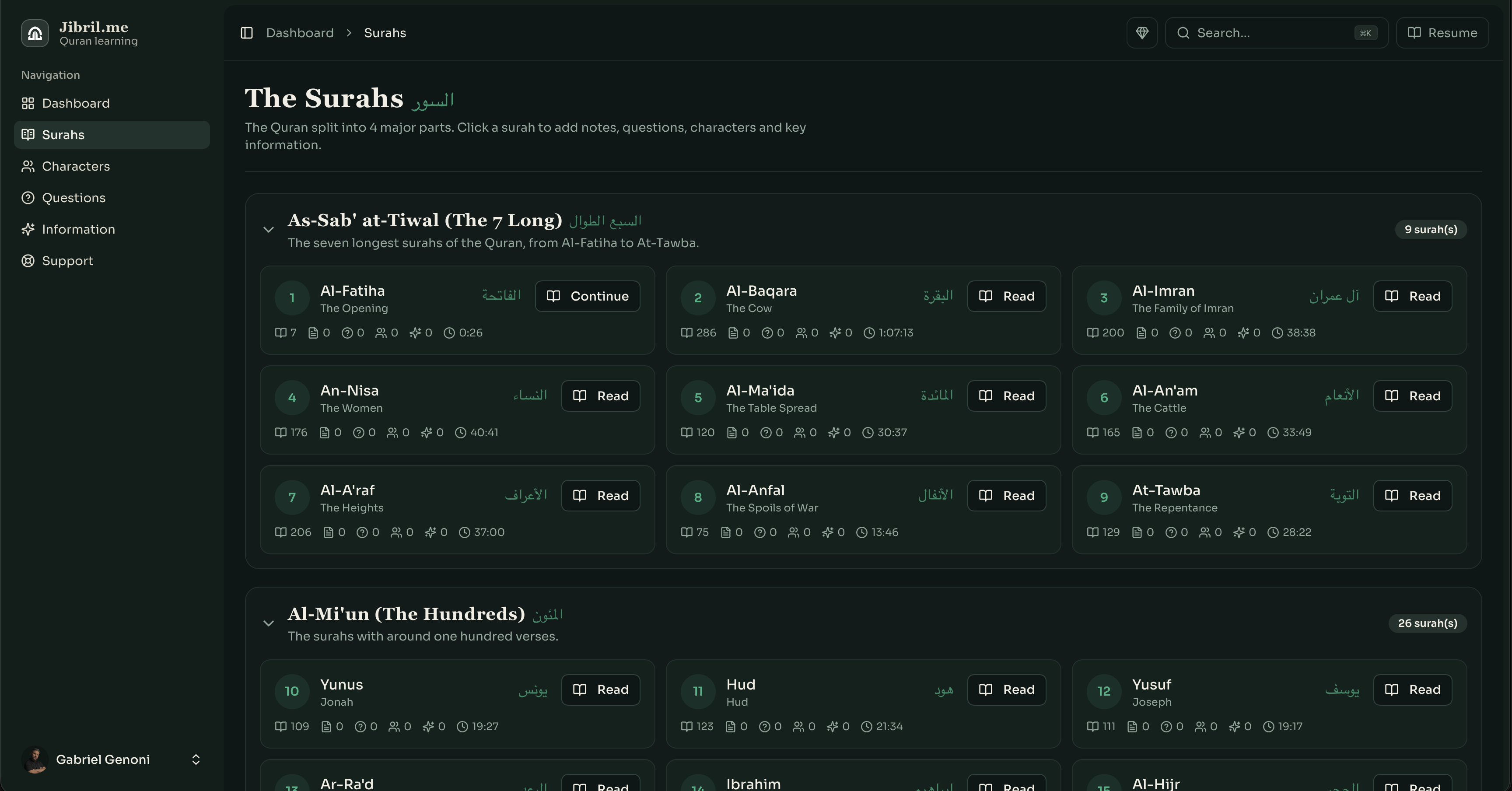1512x791 pixels.
Task: Click the Surahs breadcrumb text
Action: click(385, 33)
